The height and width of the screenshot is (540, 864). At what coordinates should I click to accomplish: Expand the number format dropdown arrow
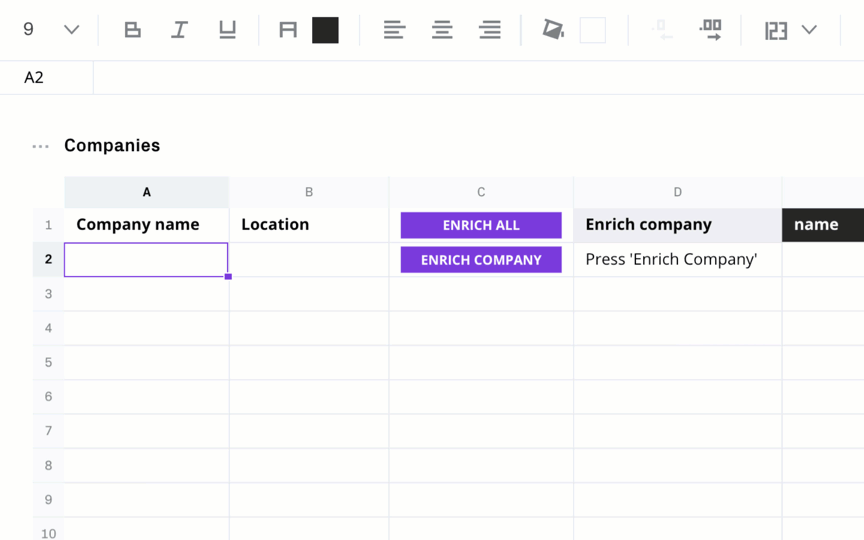[x=809, y=29]
